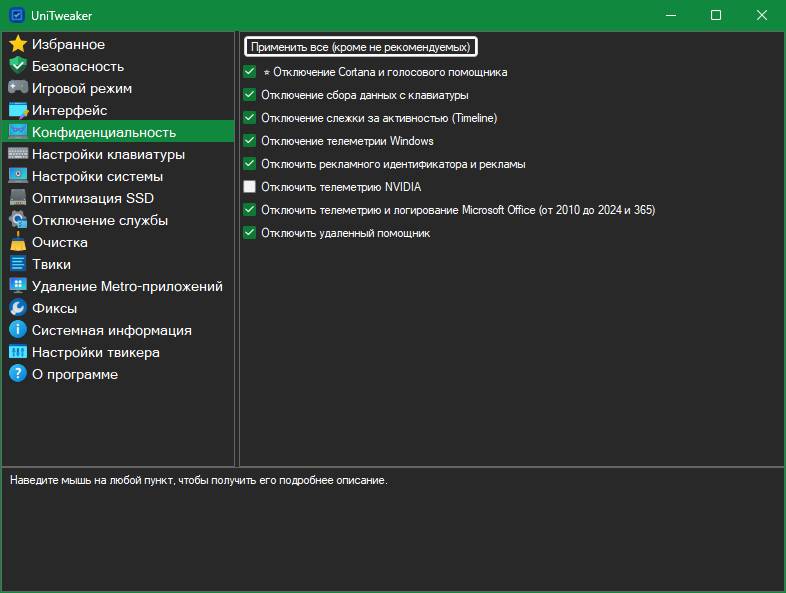
Task: Toggle Отключение сбора данных с клавиатуры
Action: 250,95
